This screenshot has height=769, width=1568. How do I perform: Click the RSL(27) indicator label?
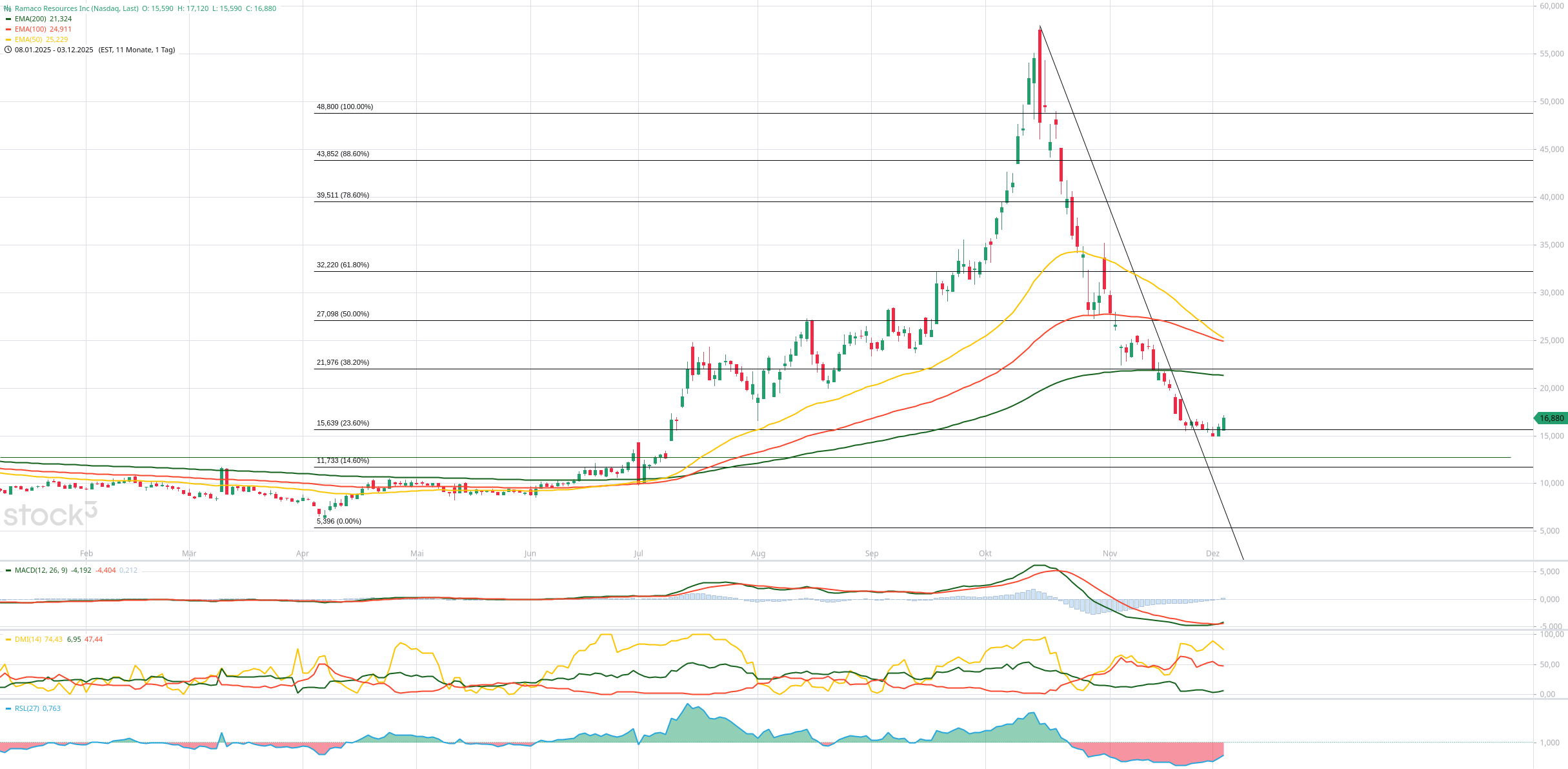(27, 708)
